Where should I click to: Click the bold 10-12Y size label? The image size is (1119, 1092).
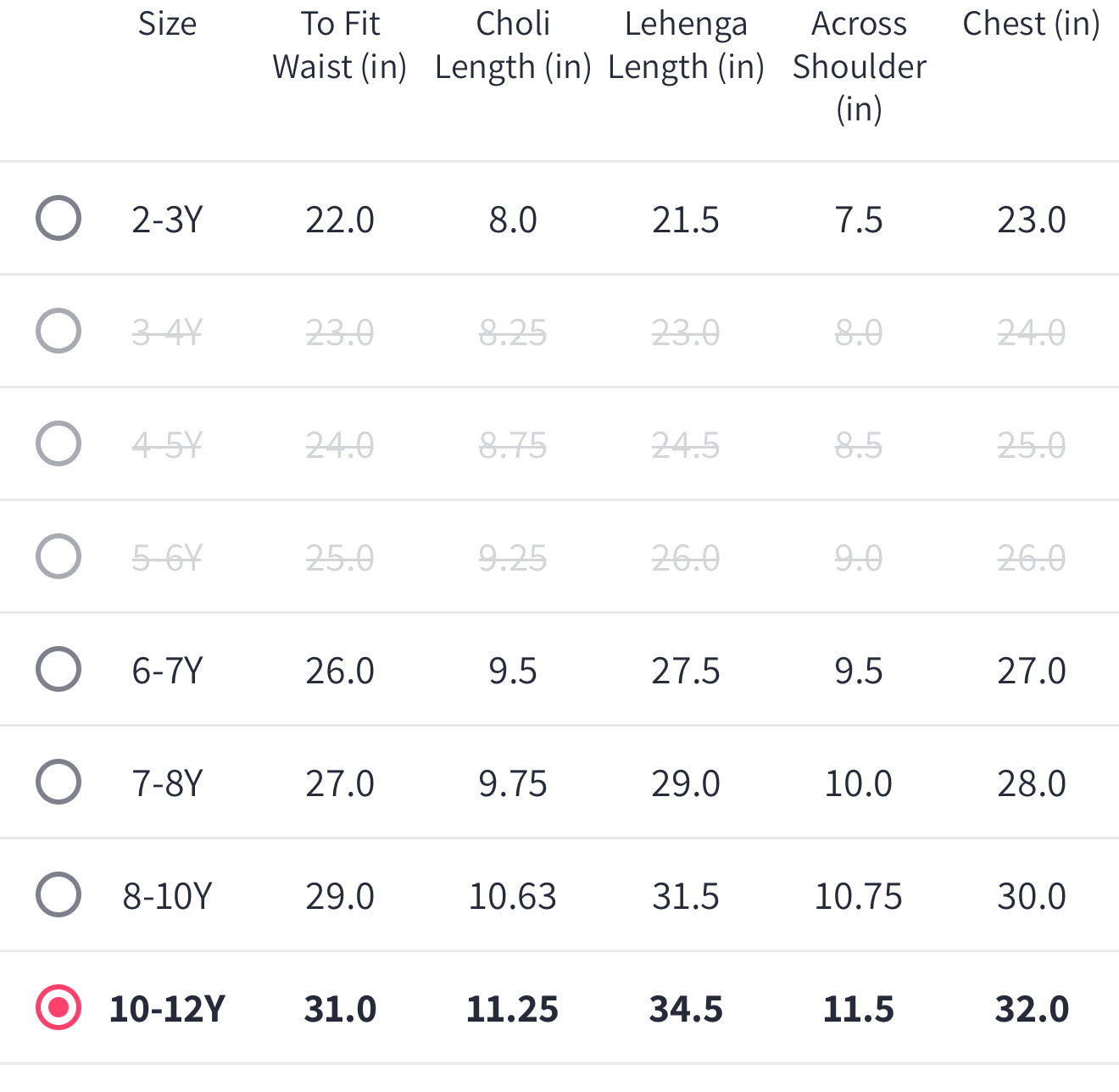coord(167,1009)
